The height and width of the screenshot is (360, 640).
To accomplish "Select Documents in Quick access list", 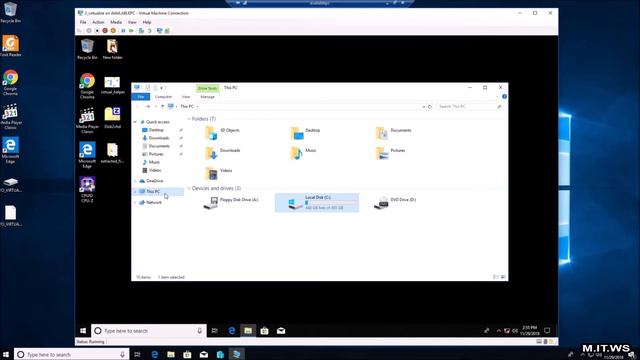I will (159, 146).
